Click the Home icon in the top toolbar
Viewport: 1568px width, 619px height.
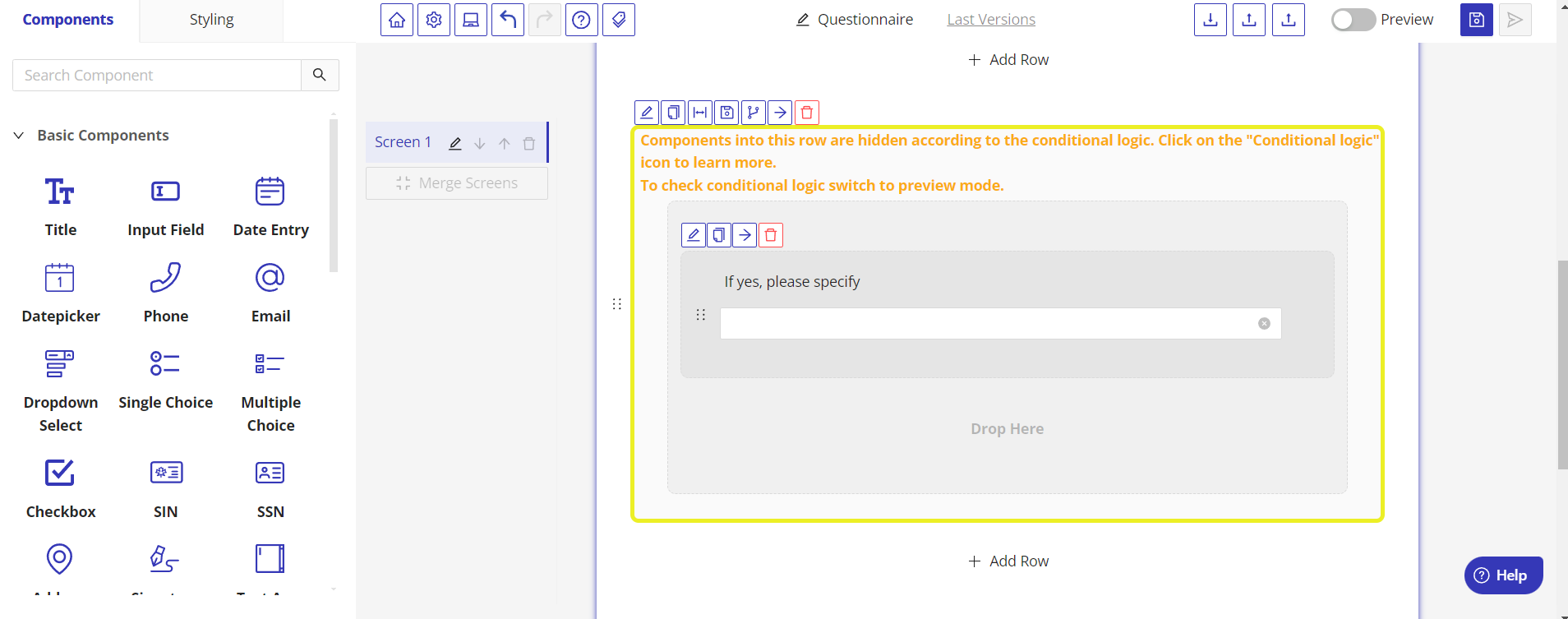[397, 20]
